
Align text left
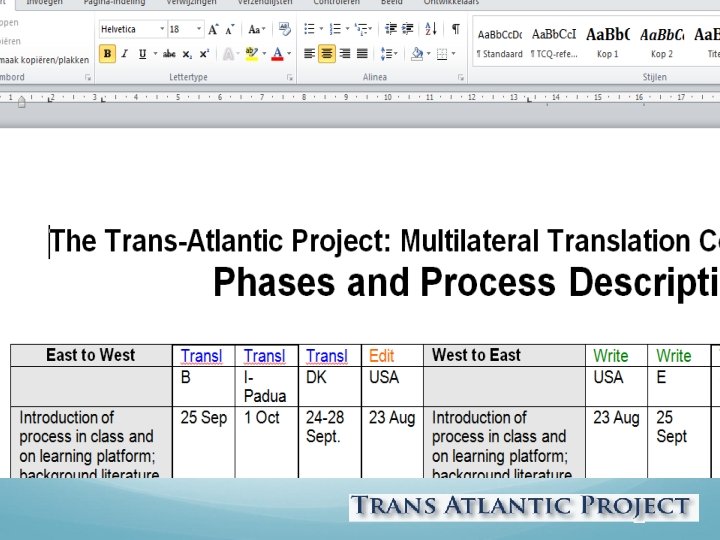coord(309,54)
